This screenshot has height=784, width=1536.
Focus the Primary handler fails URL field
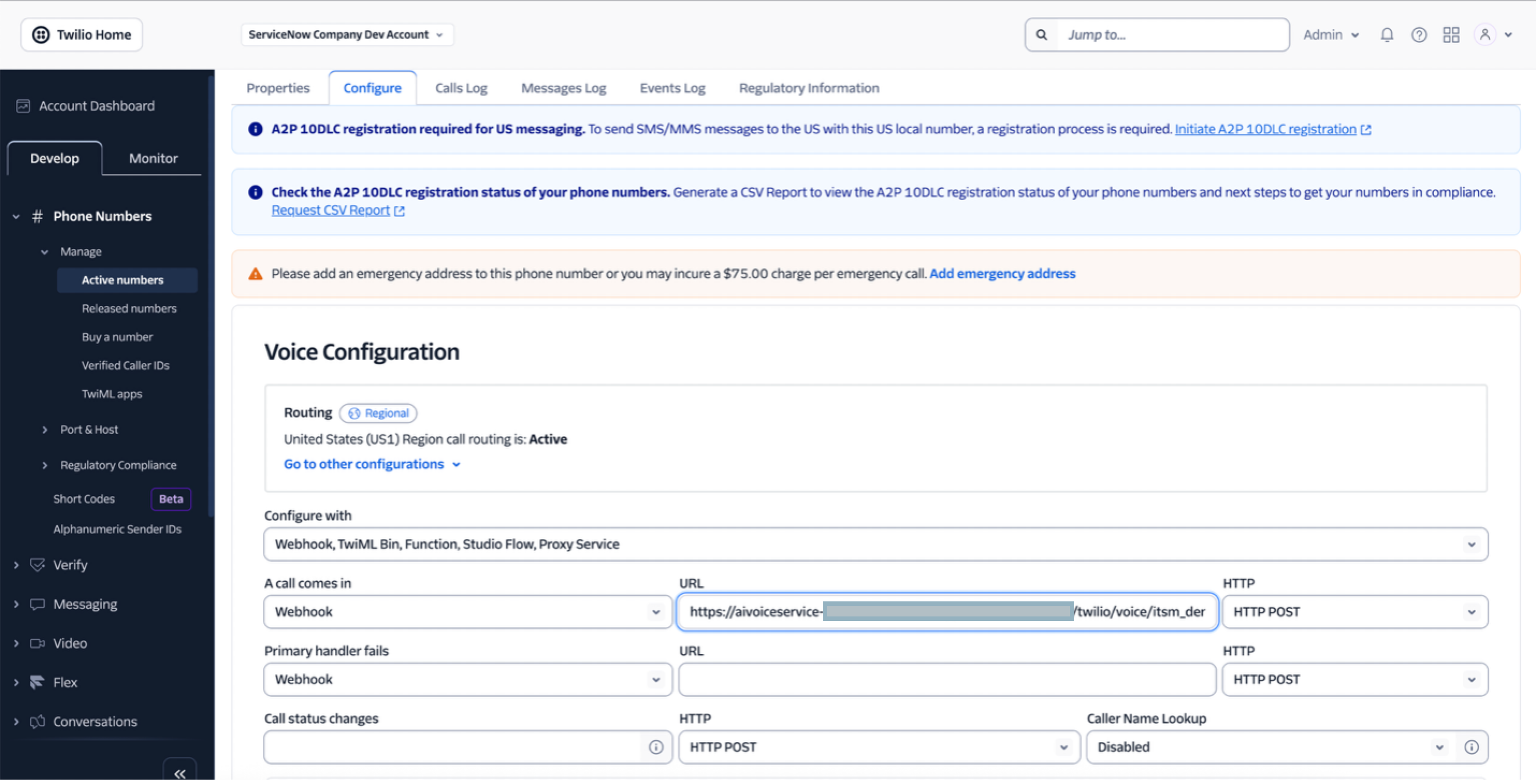(947, 680)
